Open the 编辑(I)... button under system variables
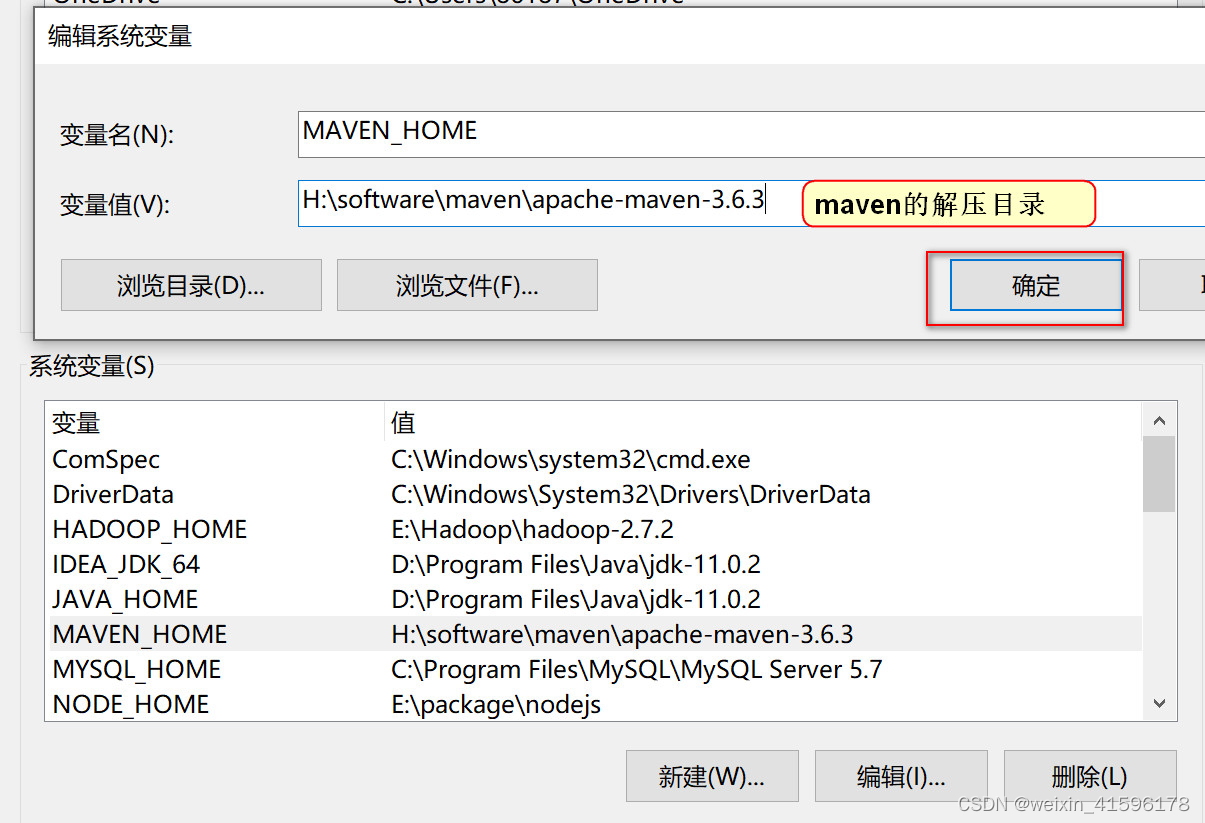Image resolution: width=1205 pixels, height=823 pixels. [x=901, y=776]
